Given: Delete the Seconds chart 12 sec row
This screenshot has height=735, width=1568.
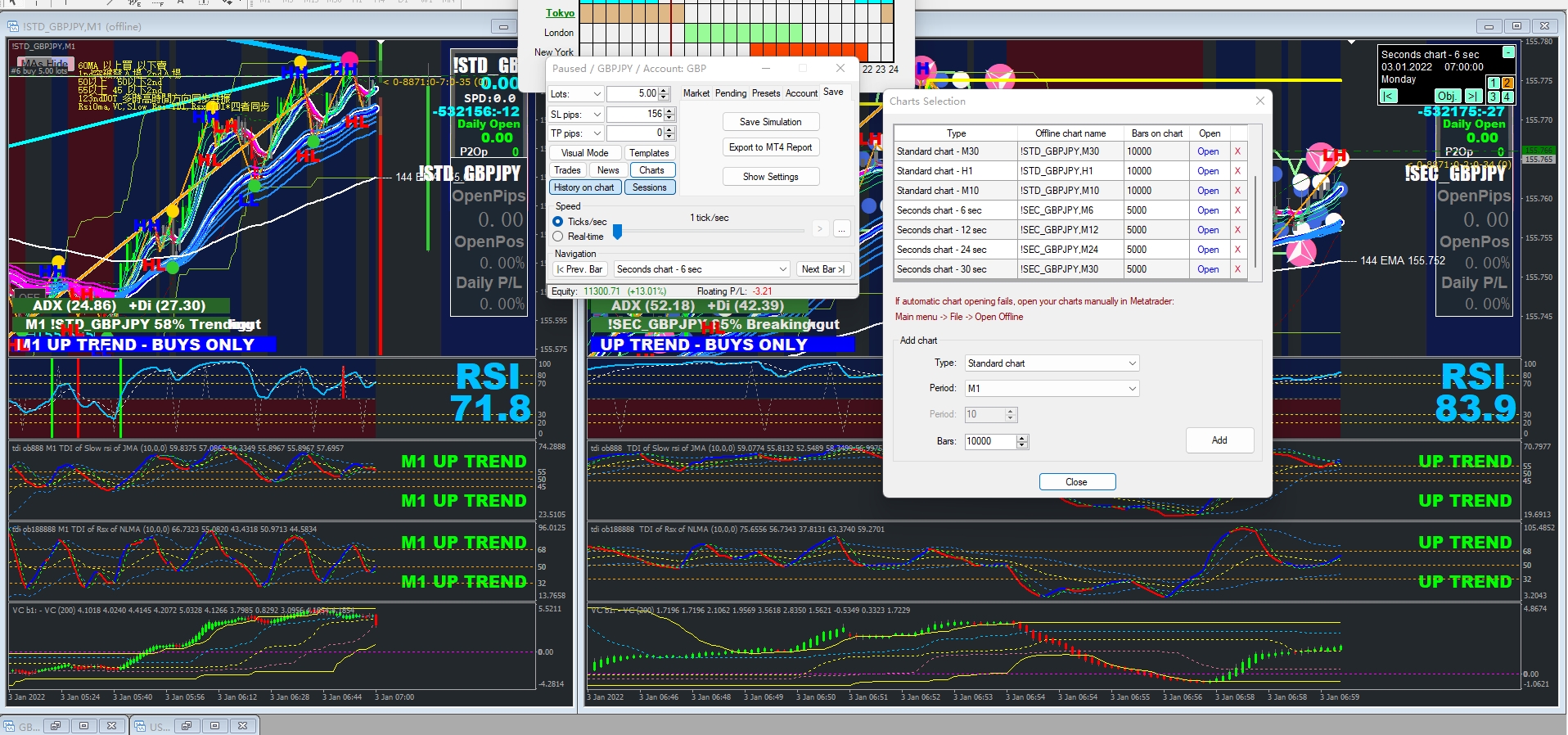Looking at the screenshot, I should click(1237, 230).
